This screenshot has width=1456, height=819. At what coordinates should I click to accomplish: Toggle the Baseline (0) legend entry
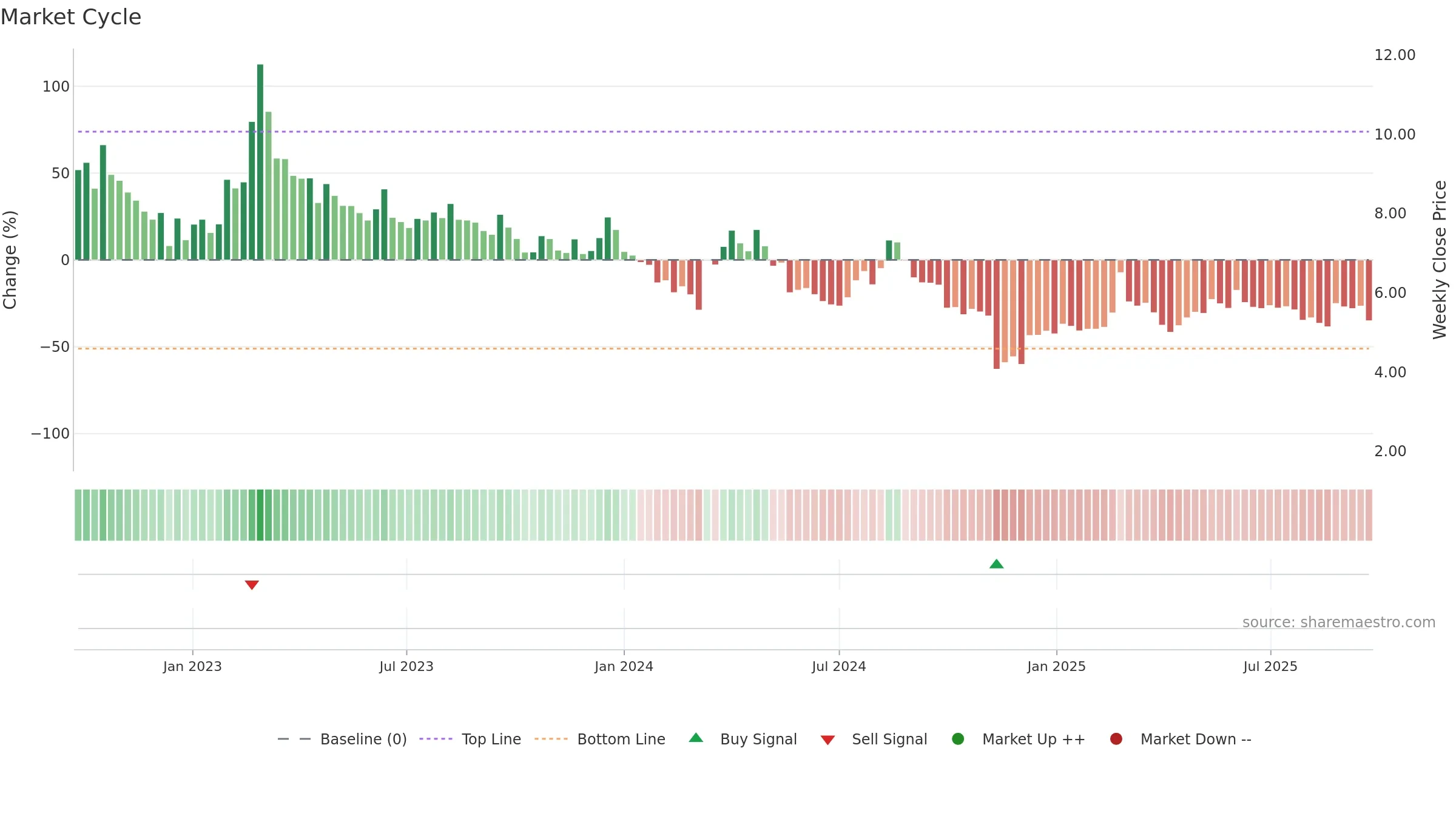[342, 739]
